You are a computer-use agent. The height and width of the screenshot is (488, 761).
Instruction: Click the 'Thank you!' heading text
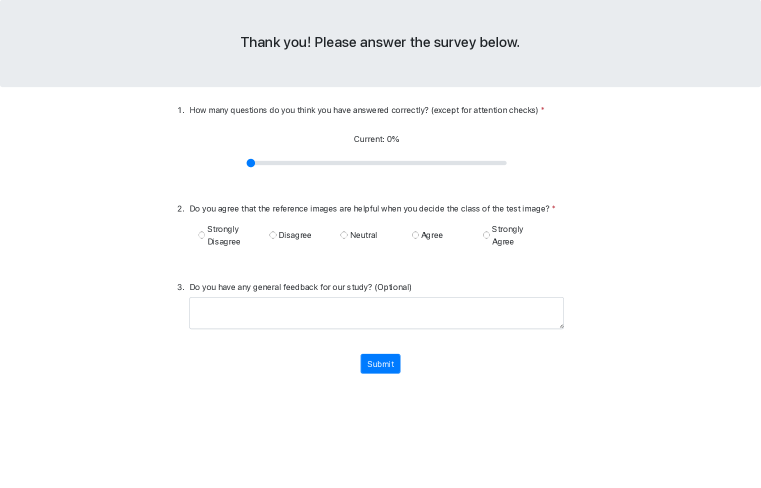(380, 42)
